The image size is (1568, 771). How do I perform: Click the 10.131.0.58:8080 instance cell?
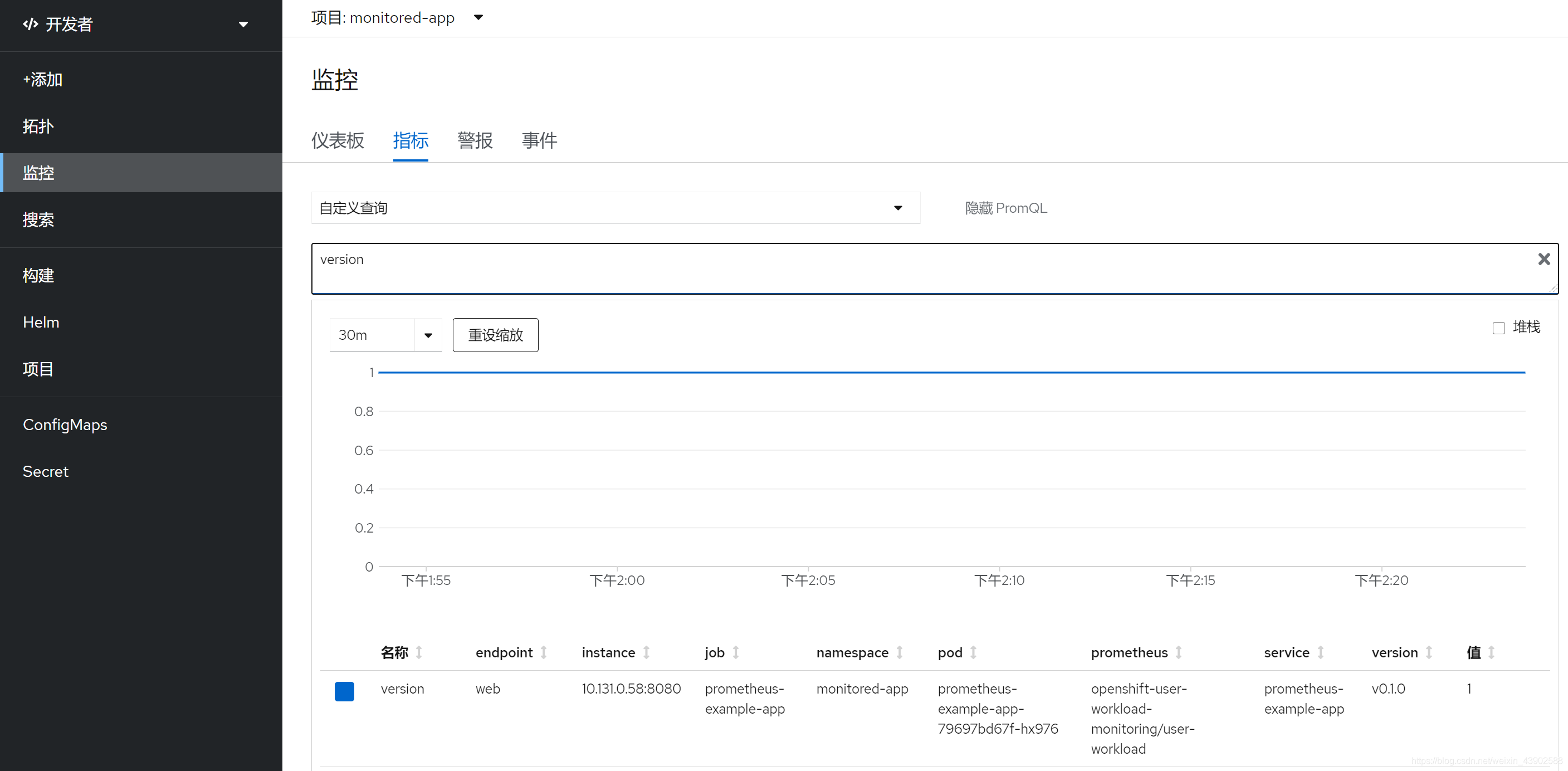click(x=631, y=689)
